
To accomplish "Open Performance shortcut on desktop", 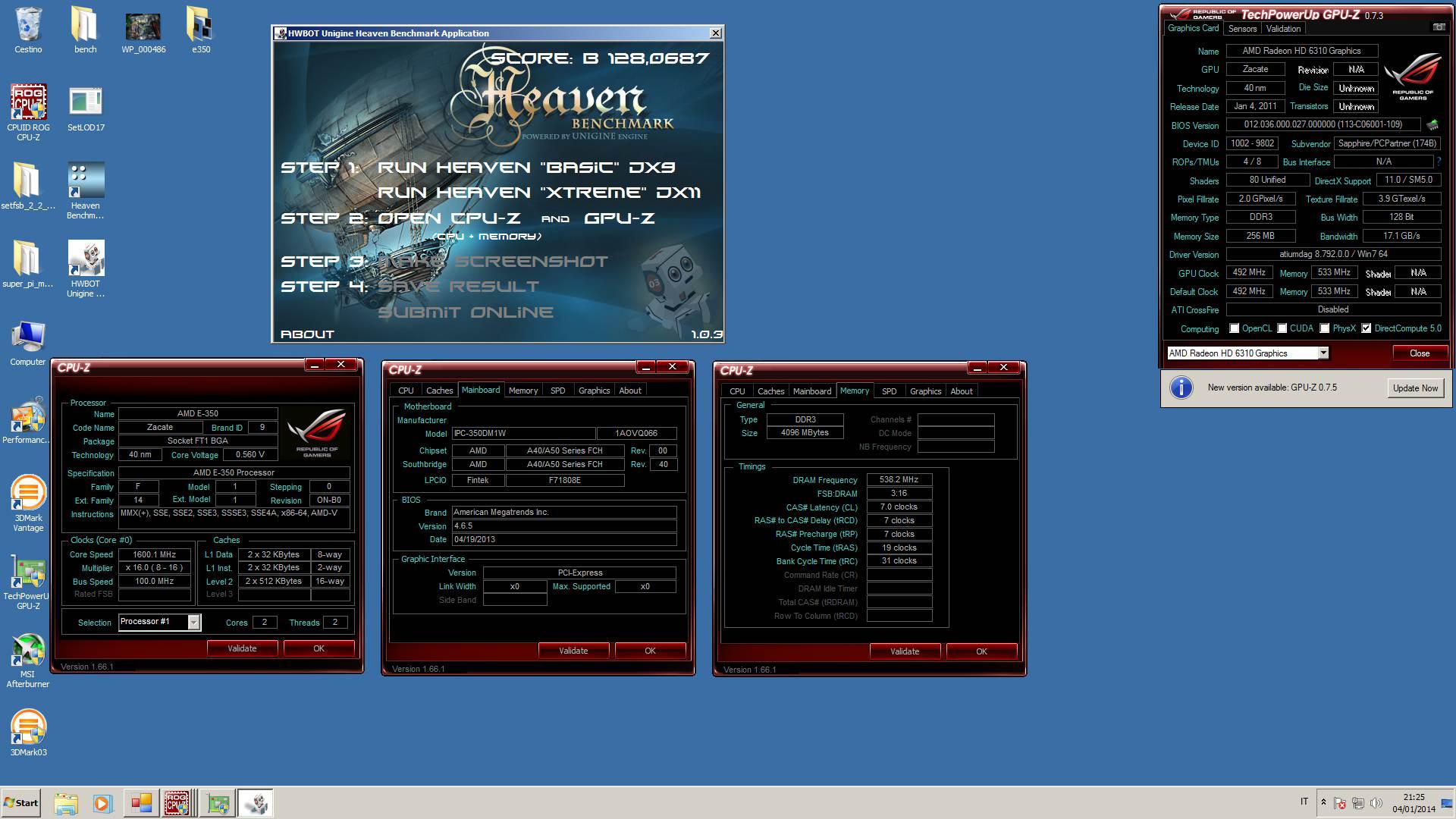I will tap(28, 421).
